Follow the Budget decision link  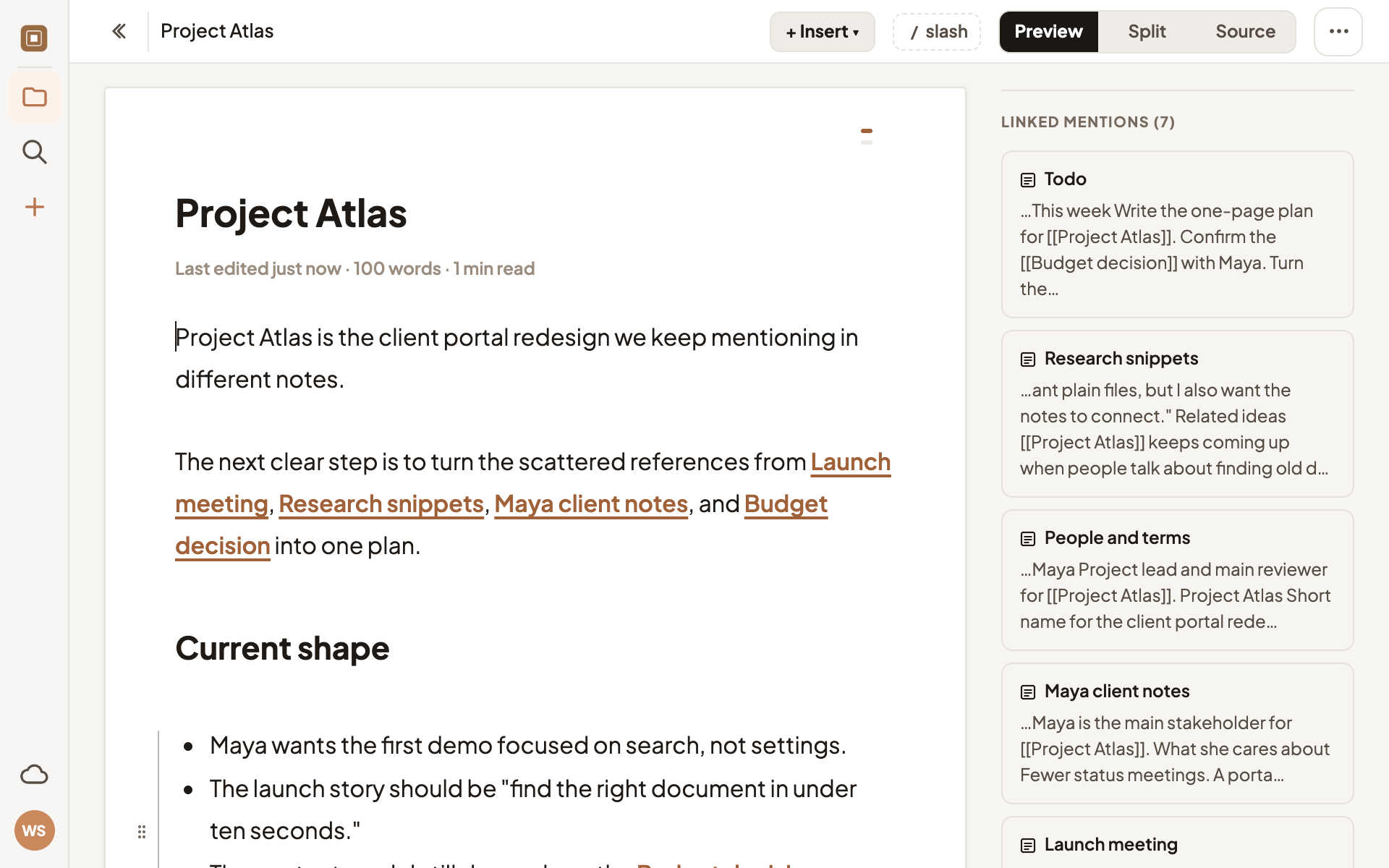click(x=786, y=504)
